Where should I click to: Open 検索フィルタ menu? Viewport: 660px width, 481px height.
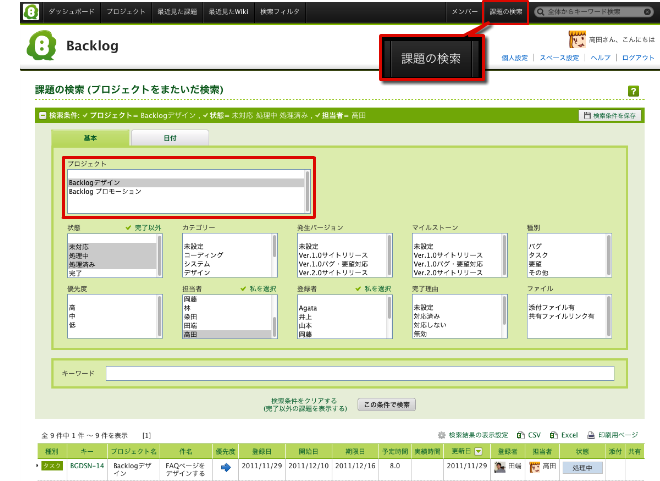280,12
